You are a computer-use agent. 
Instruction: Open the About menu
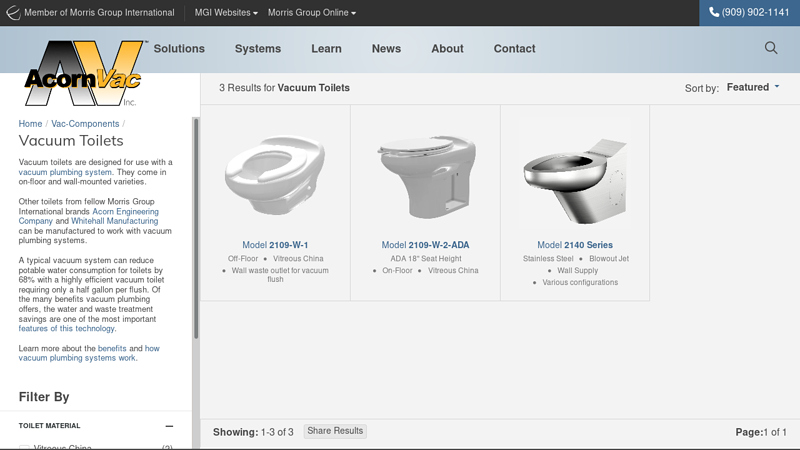[447, 48]
